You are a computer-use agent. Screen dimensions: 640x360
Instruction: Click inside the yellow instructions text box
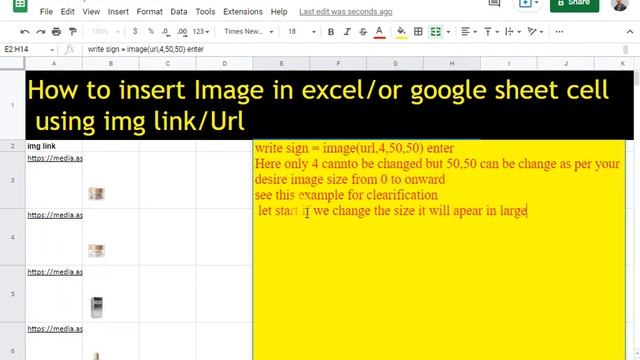coord(439,250)
